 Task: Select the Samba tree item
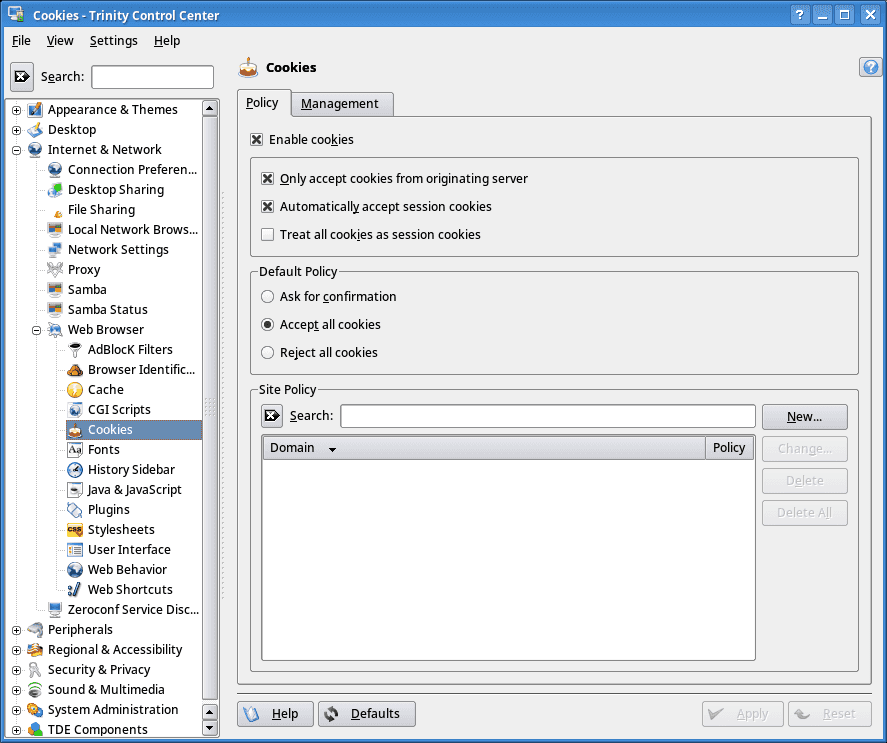(87, 290)
